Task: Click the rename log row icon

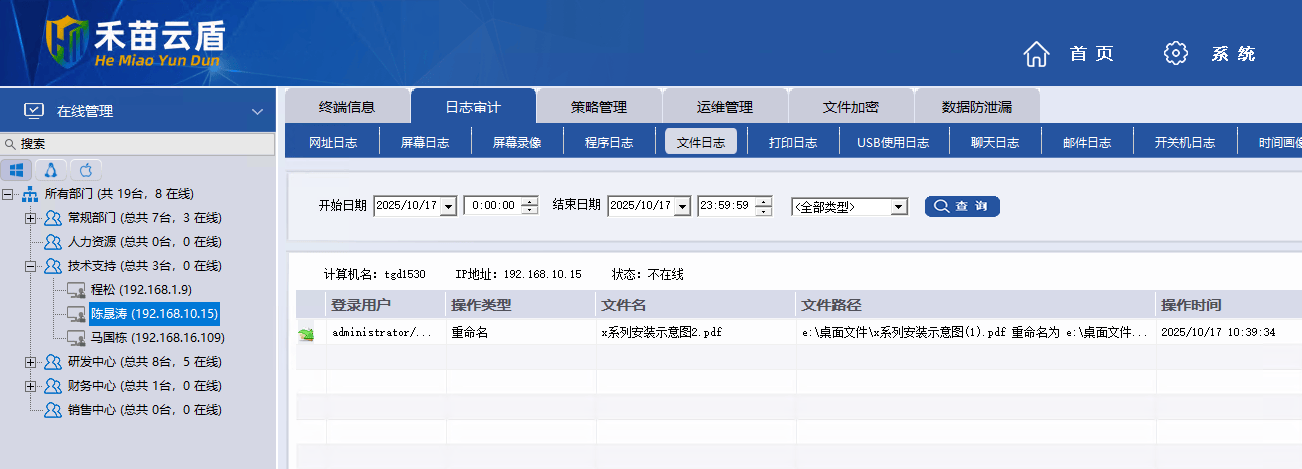Action: (x=306, y=333)
